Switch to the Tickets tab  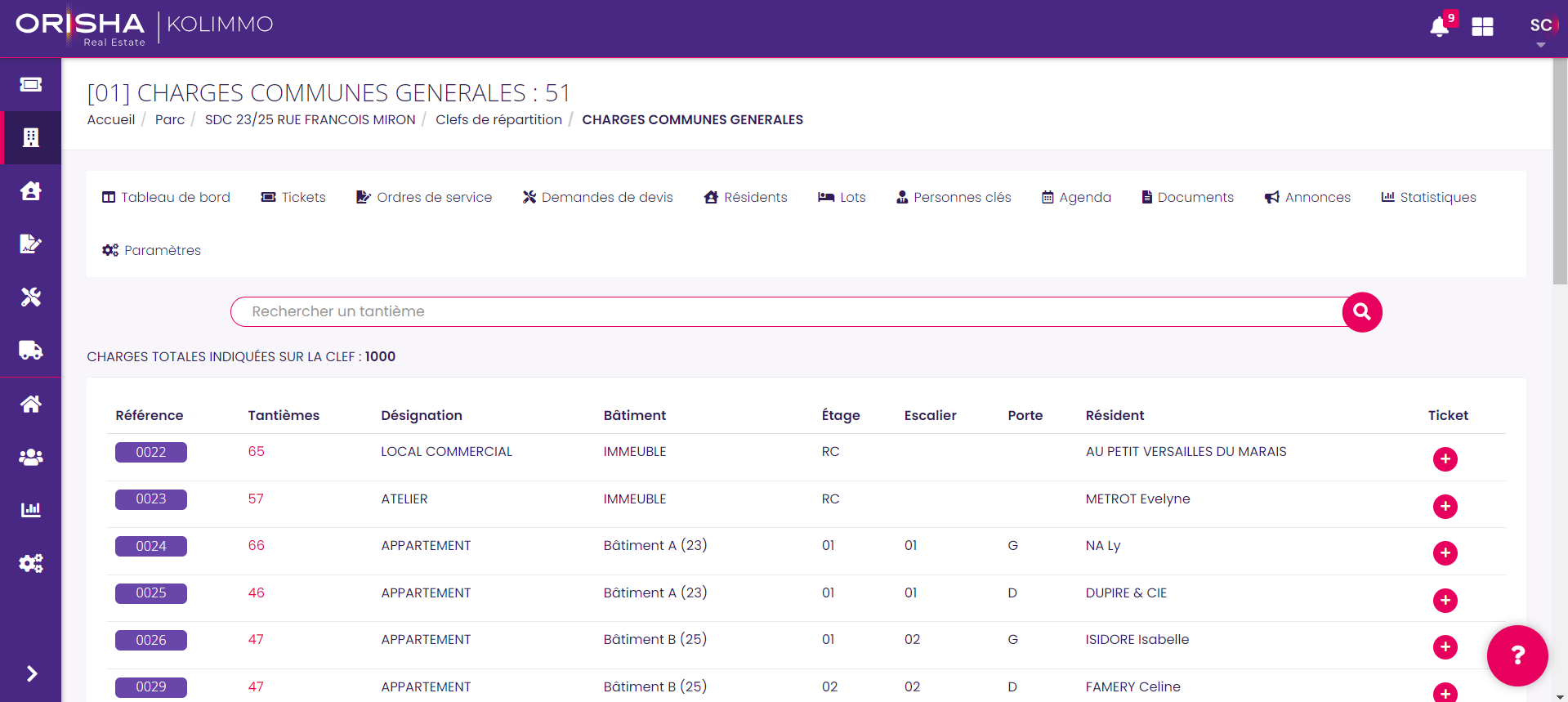pos(293,197)
